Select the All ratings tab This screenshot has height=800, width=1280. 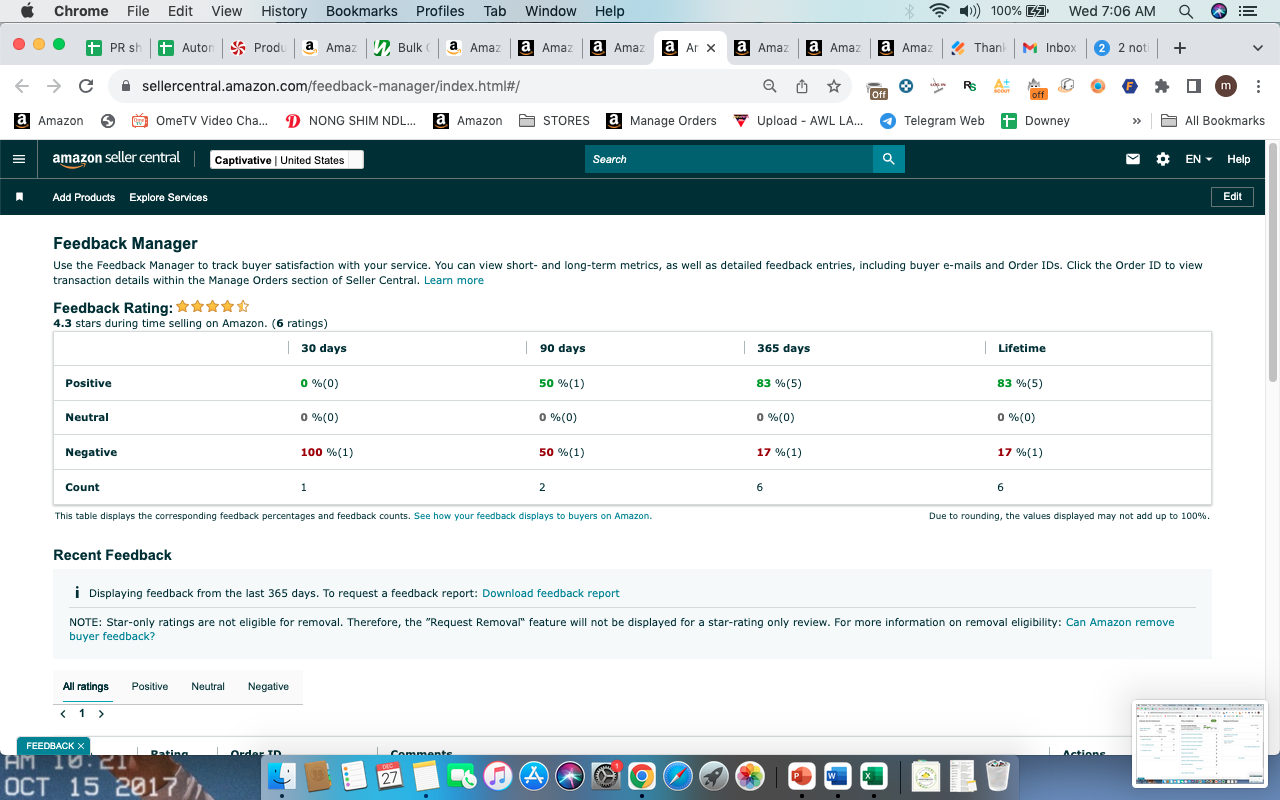[x=86, y=687]
